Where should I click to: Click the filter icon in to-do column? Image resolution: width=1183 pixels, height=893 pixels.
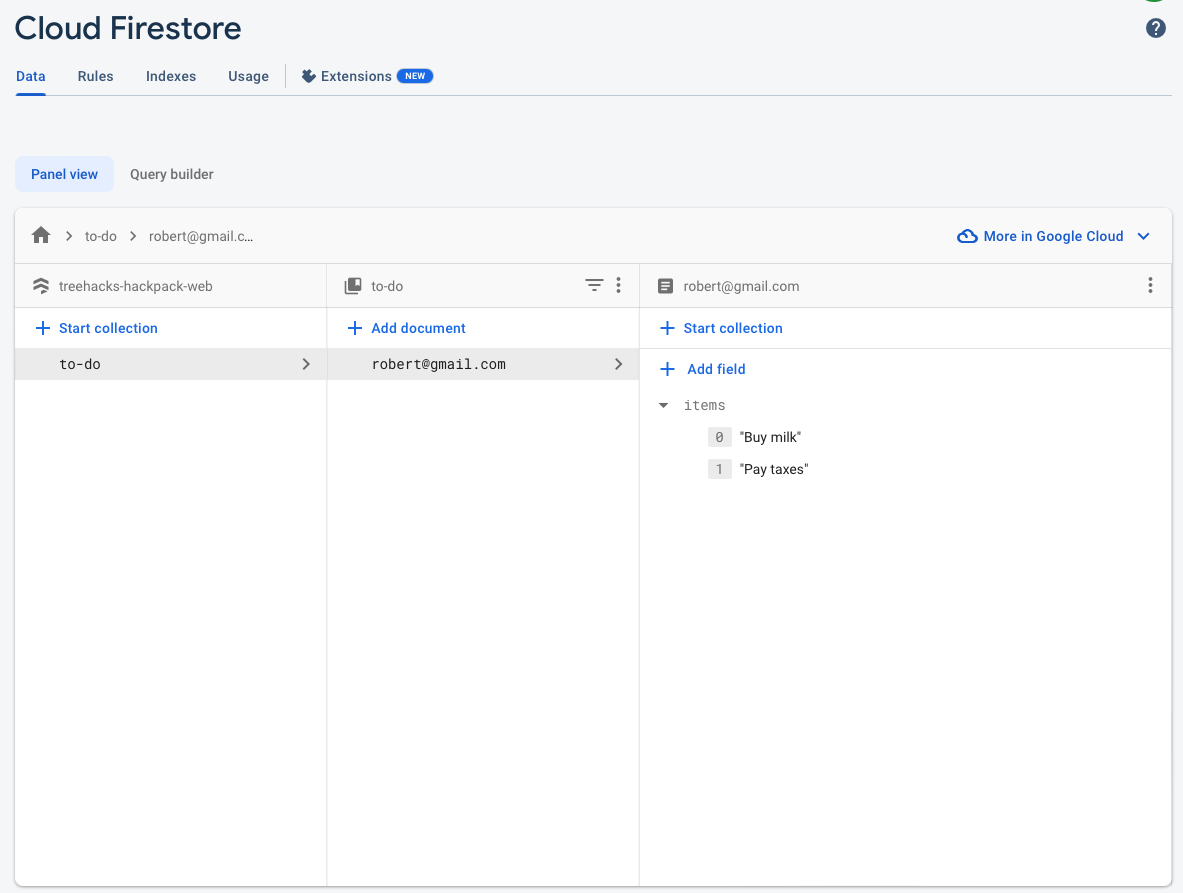[x=595, y=285]
